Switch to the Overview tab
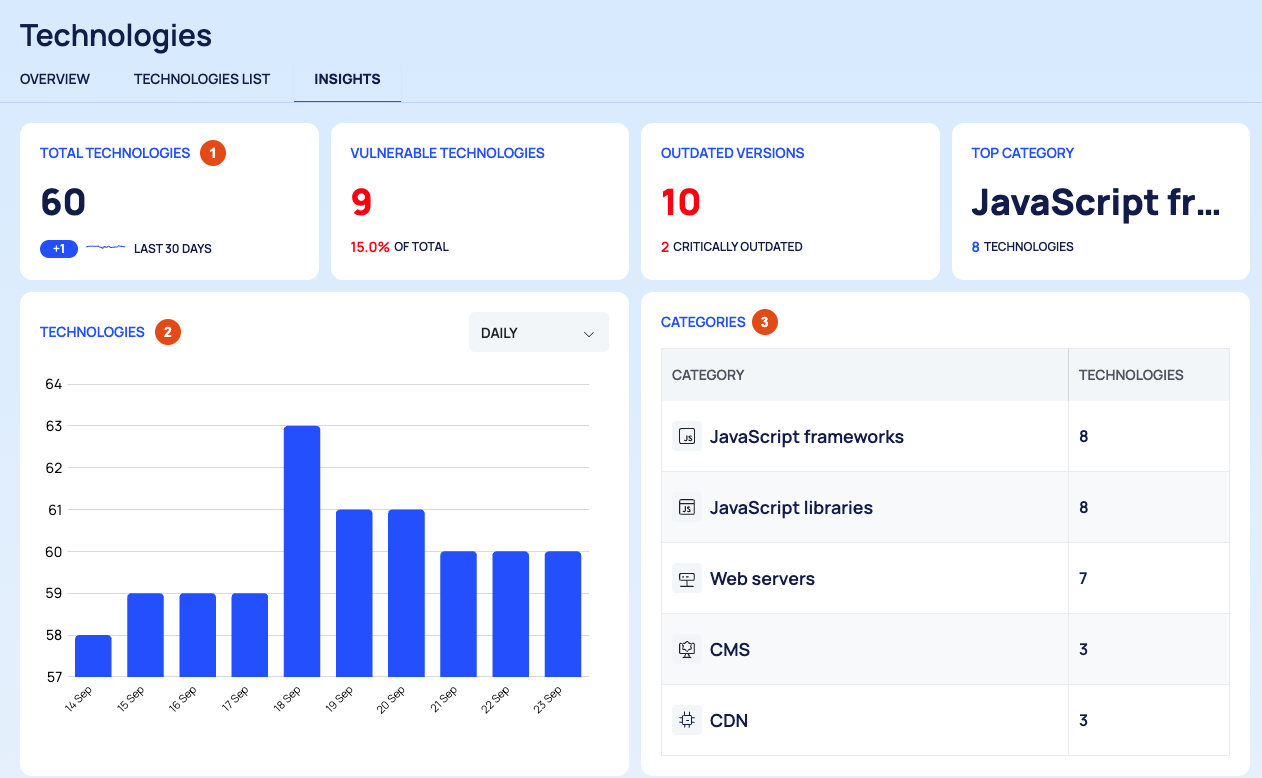Image resolution: width=1262 pixels, height=778 pixels. (55, 79)
